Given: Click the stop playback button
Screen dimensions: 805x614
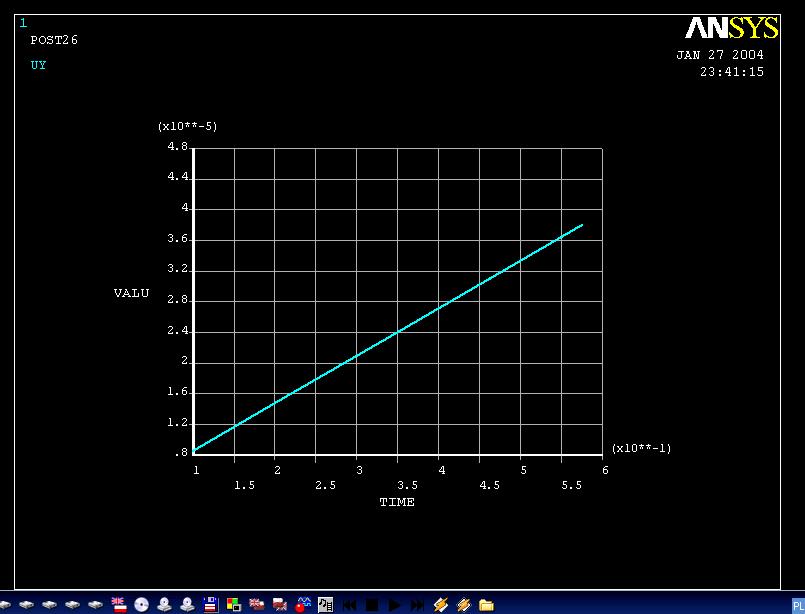Looking at the screenshot, I should point(372,605).
